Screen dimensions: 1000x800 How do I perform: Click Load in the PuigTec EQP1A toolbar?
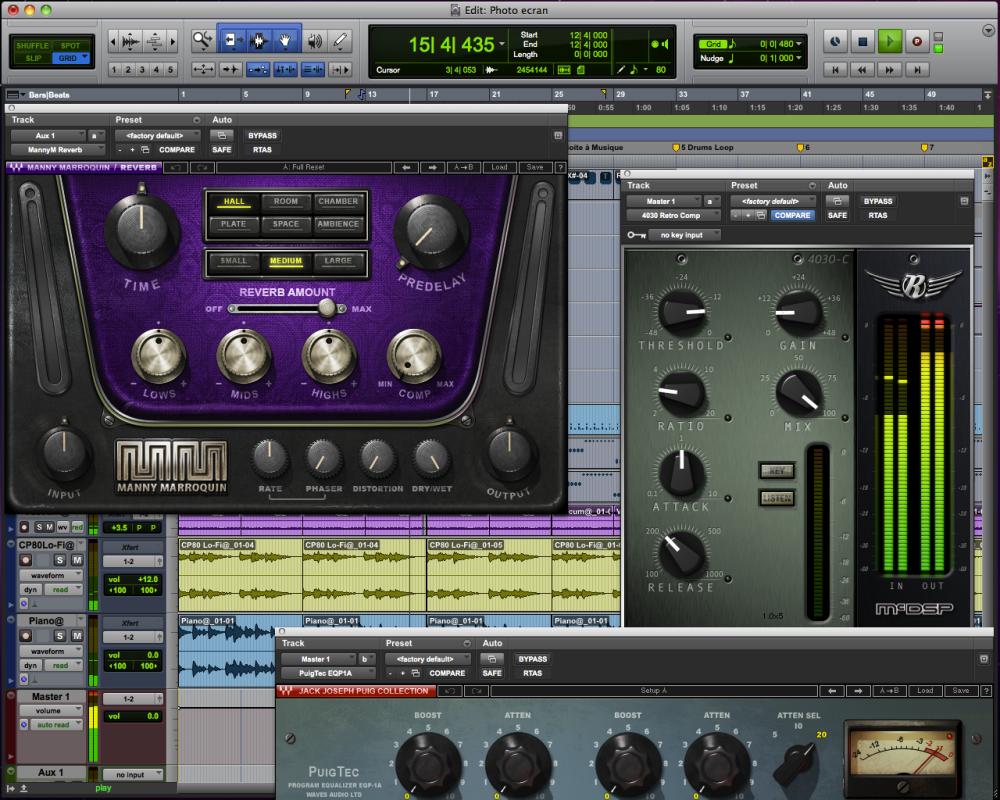tap(925, 691)
